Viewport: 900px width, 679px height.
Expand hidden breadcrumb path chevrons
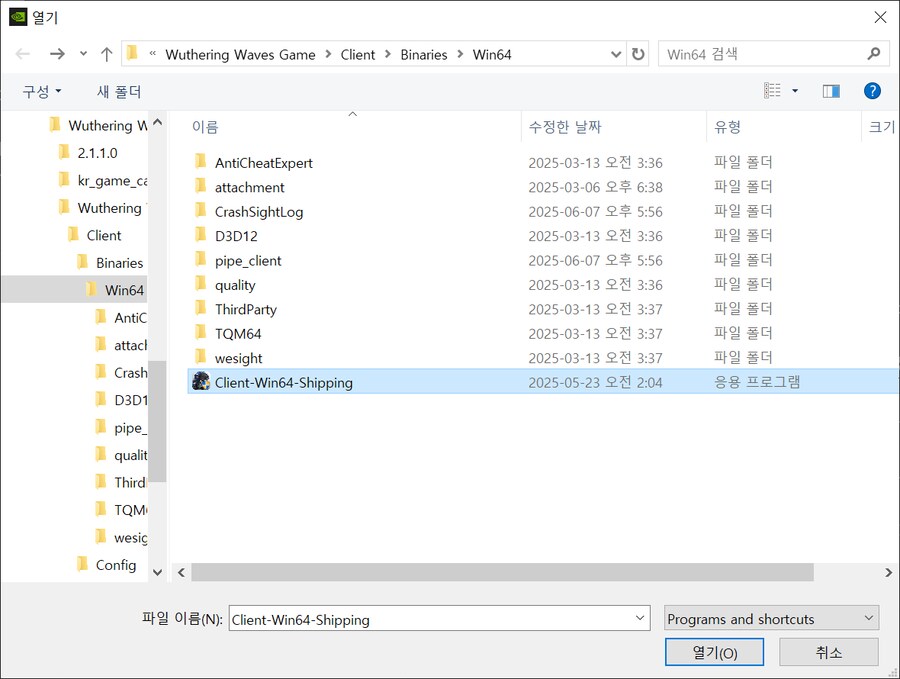click(x=153, y=54)
